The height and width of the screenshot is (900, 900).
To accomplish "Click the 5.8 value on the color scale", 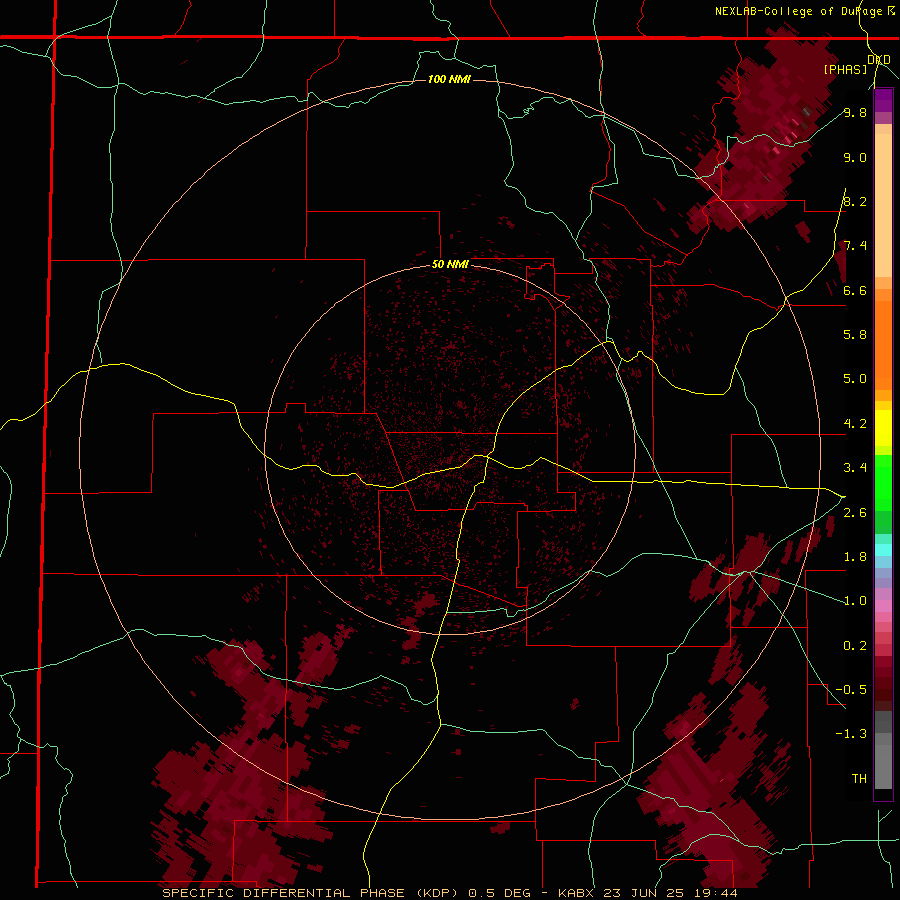I will click(x=855, y=335).
